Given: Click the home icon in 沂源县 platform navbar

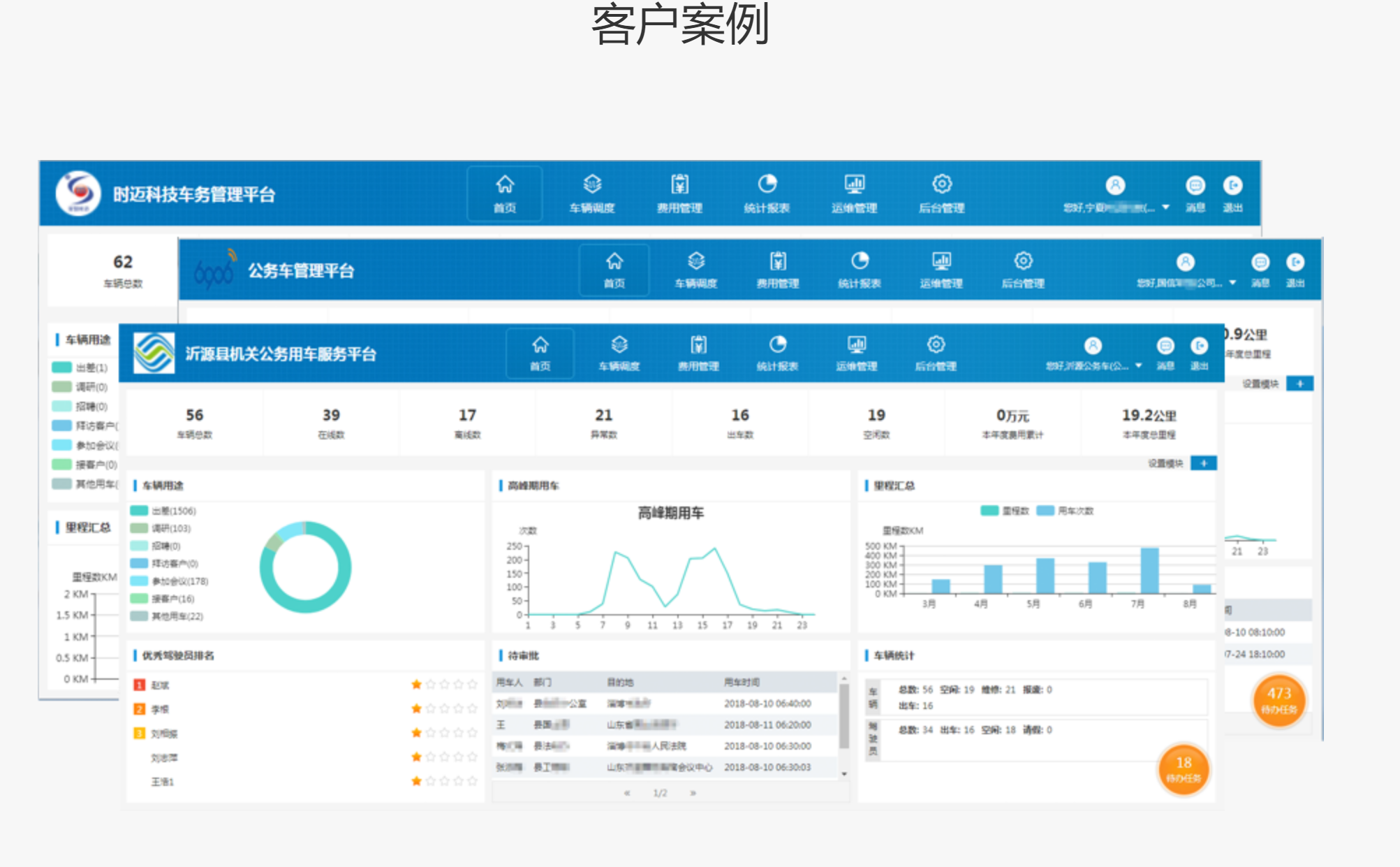Looking at the screenshot, I should pyautogui.click(x=540, y=345).
